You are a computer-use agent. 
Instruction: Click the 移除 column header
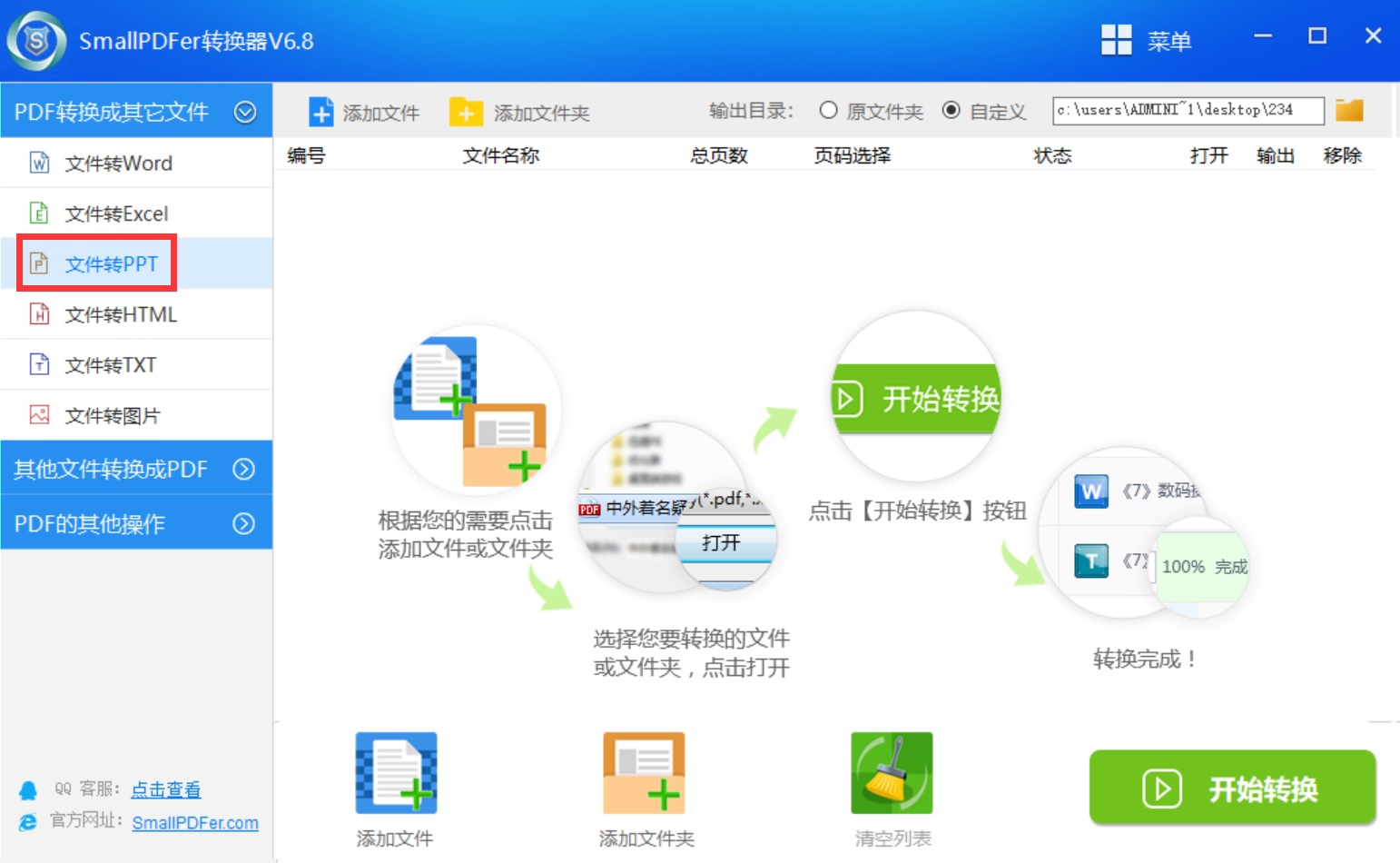[x=1343, y=155]
